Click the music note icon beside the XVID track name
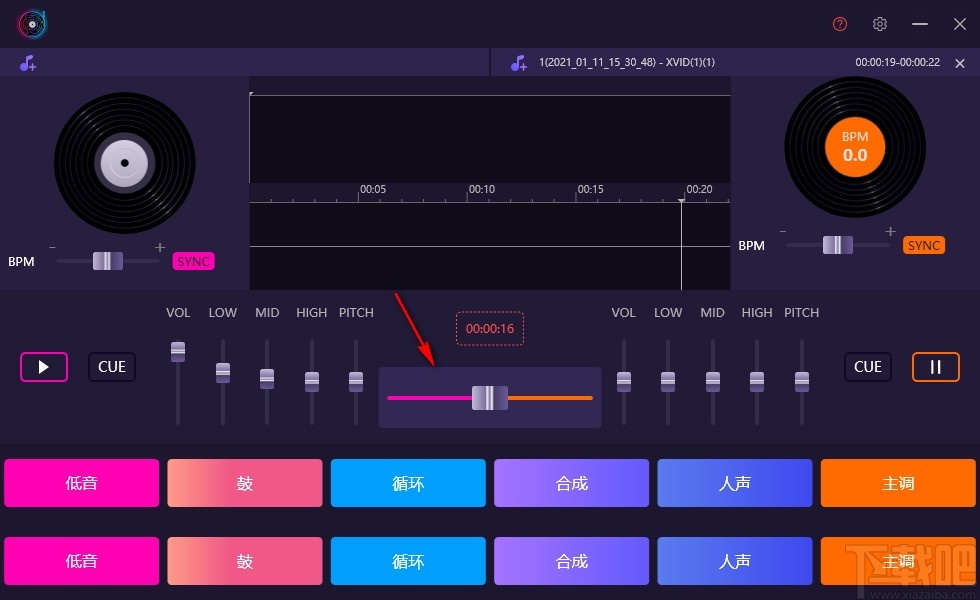This screenshot has height=600, width=980. click(518, 62)
